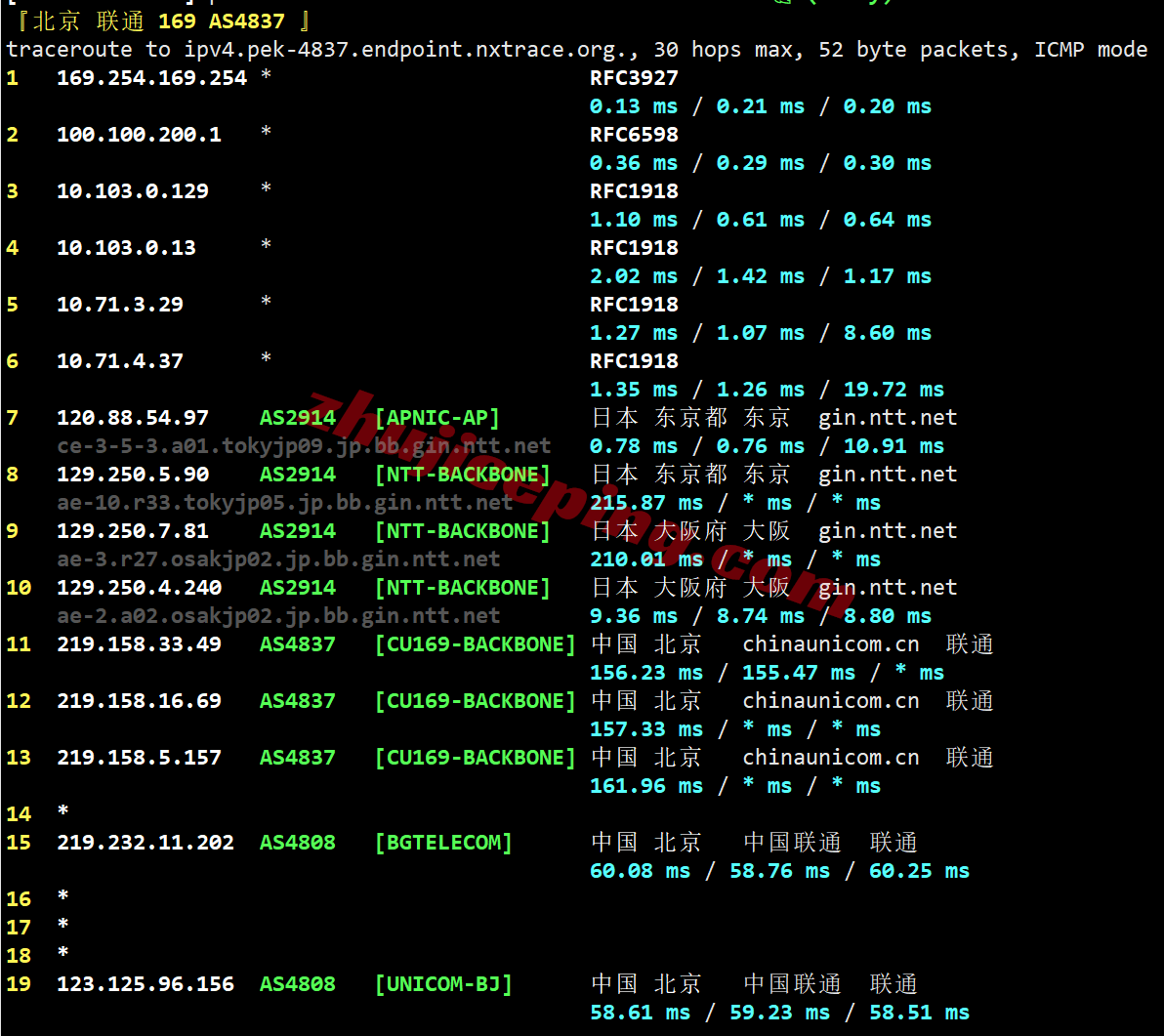Click the IP address 123.125.96.156

pos(145,984)
